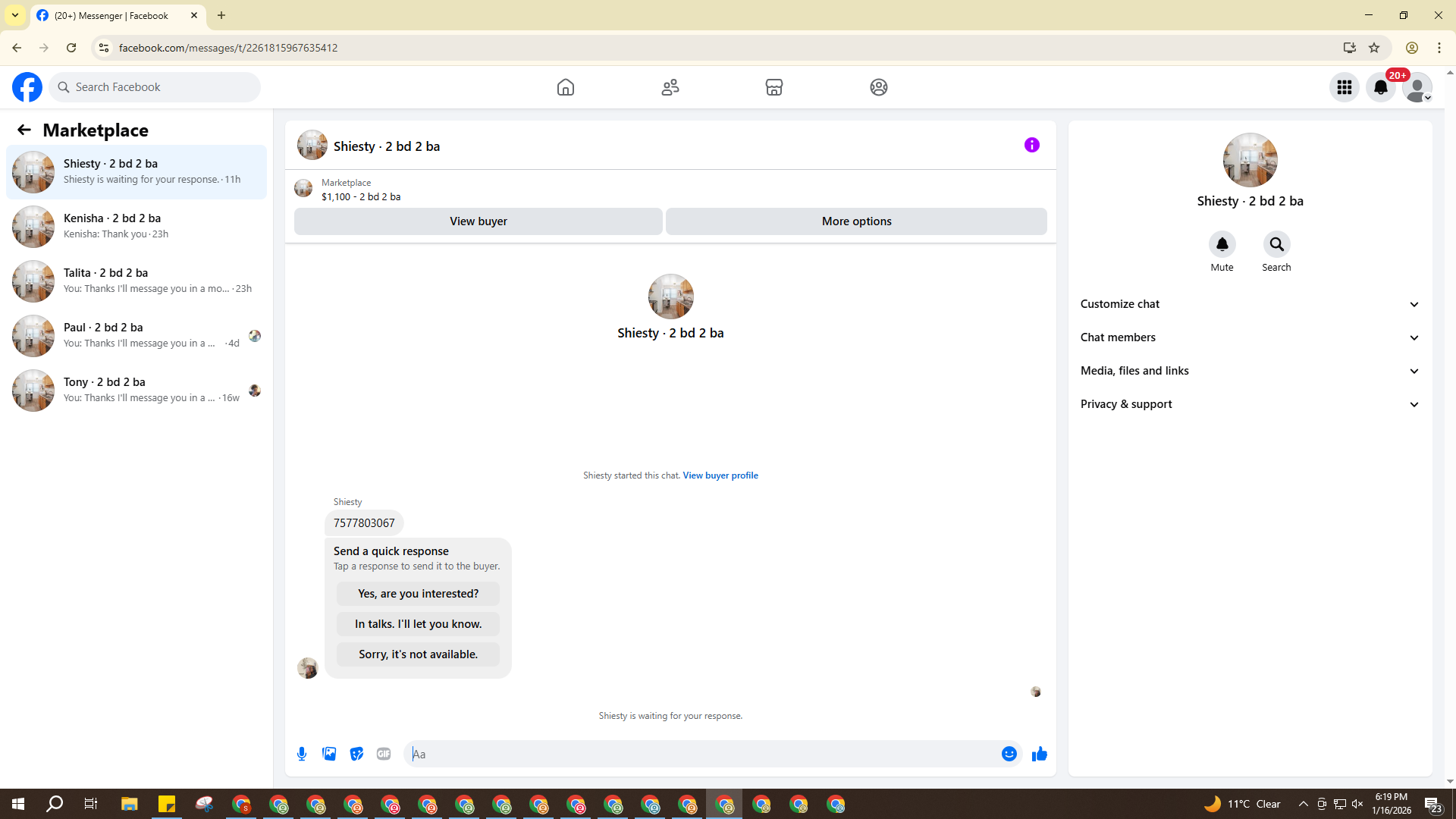Expand Customize chat section

tap(1249, 304)
